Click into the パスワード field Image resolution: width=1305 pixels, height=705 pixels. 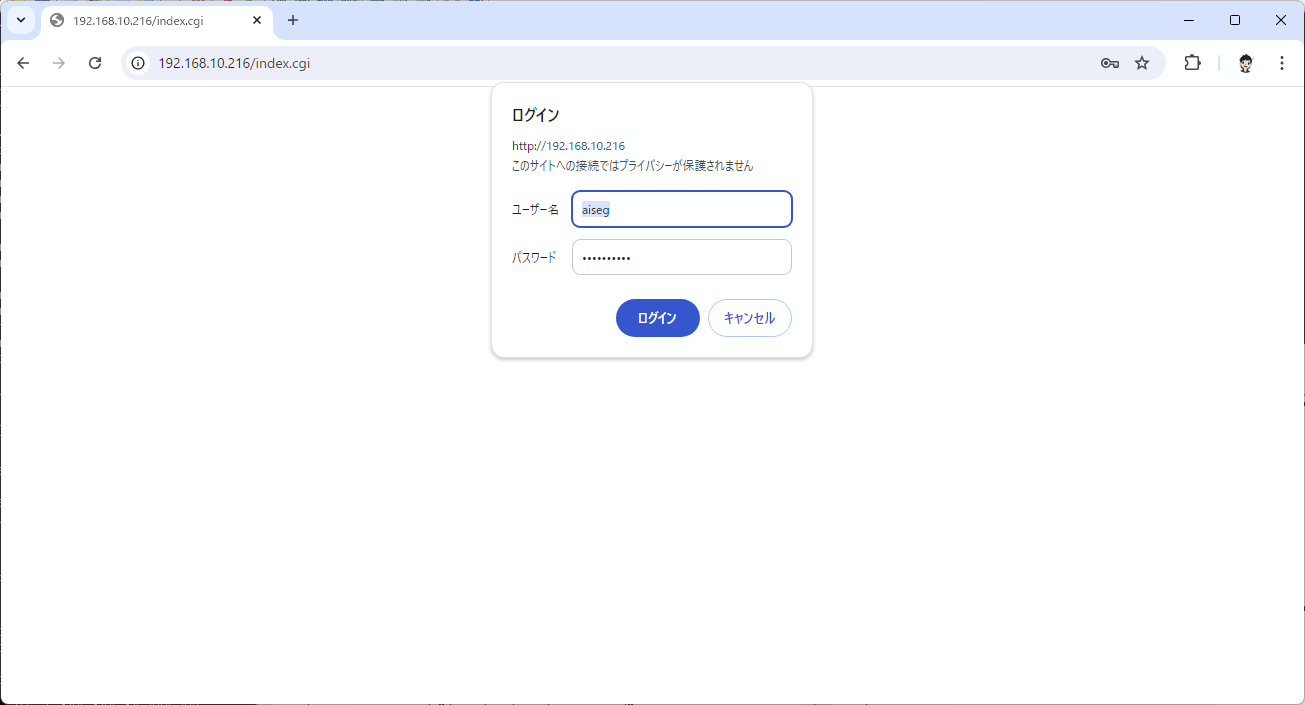click(682, 257)
